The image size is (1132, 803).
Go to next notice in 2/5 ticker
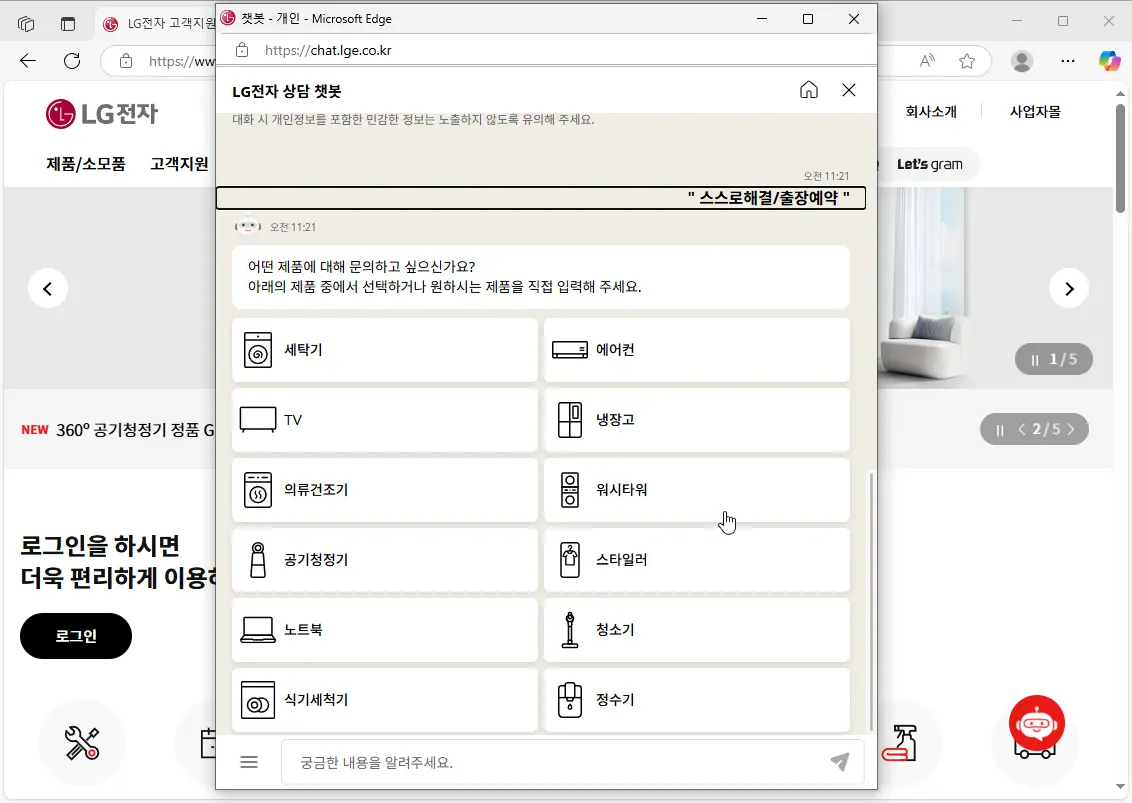(1071, 429)
